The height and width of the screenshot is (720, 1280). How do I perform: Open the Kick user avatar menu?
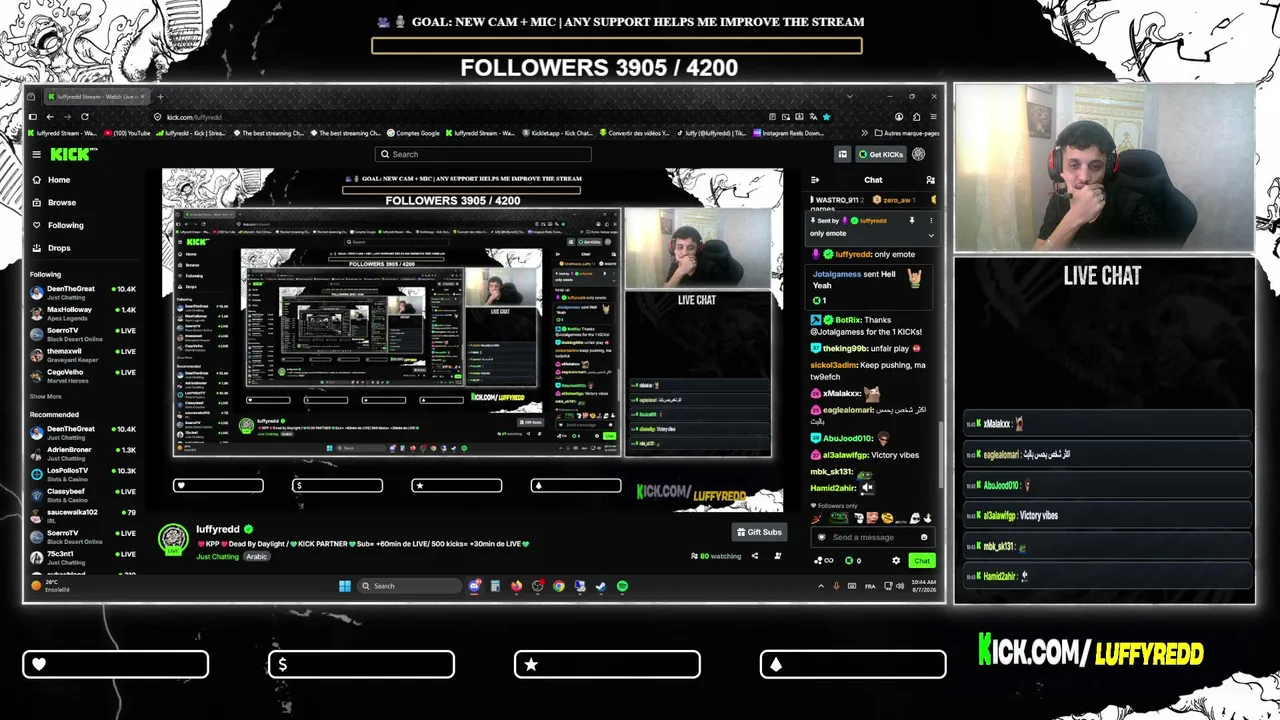pos(919,154)
